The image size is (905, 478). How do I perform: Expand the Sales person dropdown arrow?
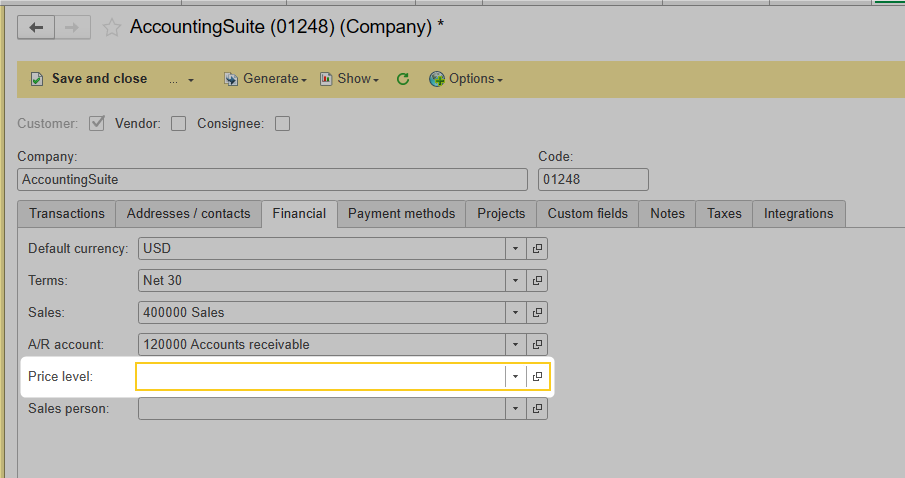(x=515, y=409)
